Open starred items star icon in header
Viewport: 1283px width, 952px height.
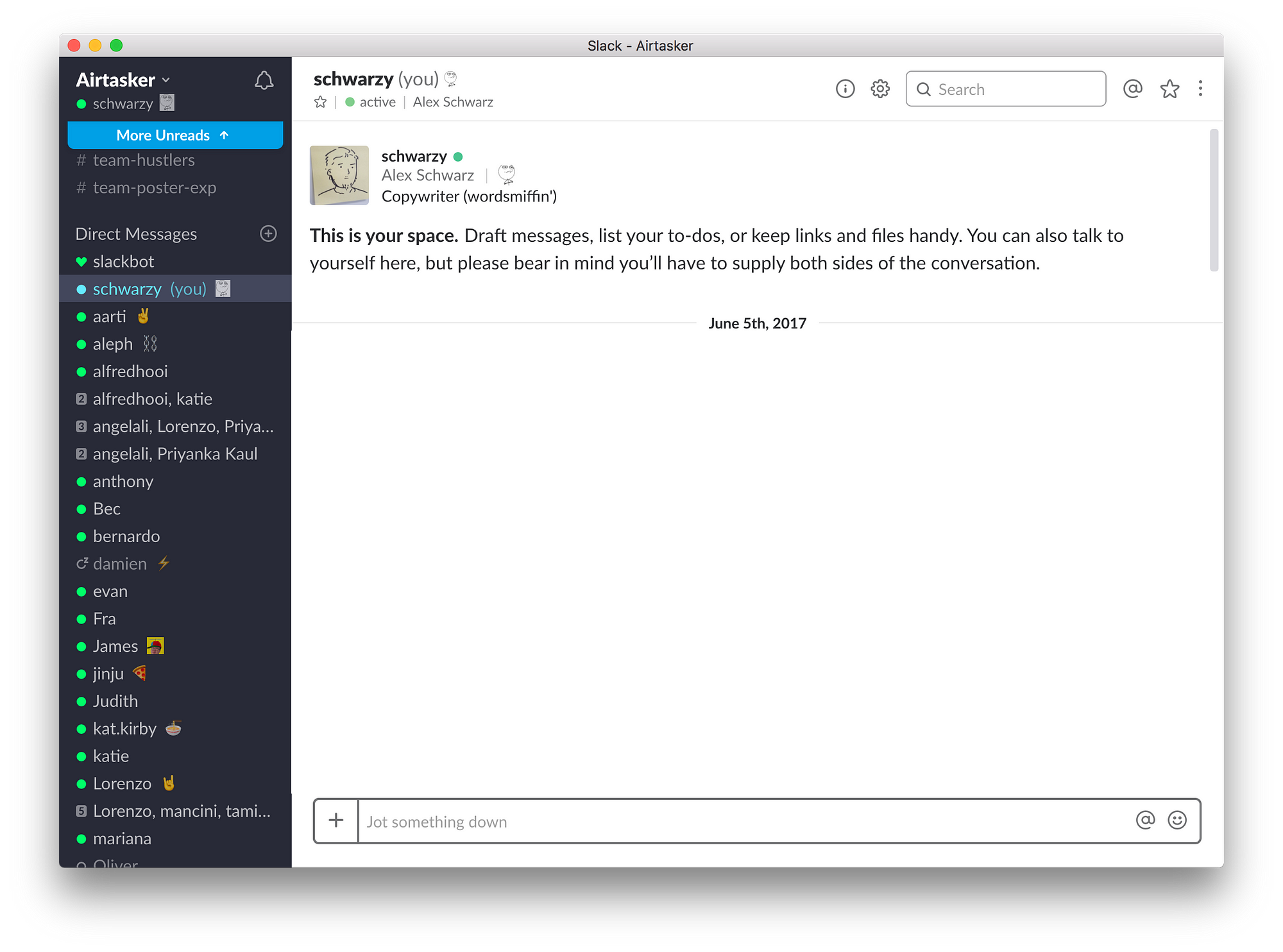point(1169,89)
